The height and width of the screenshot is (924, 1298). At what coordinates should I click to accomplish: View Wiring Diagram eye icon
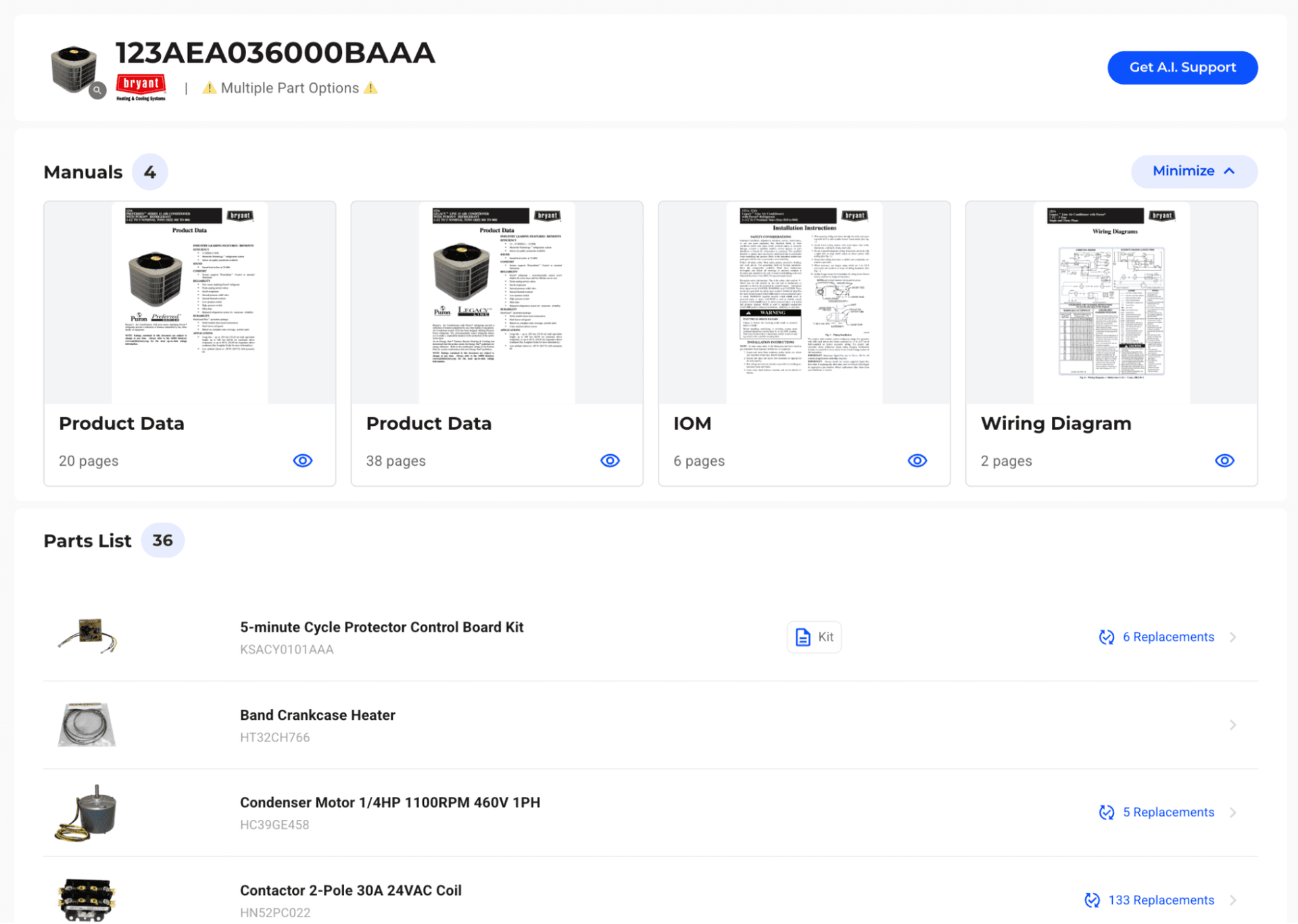(x=1224, y=461)
